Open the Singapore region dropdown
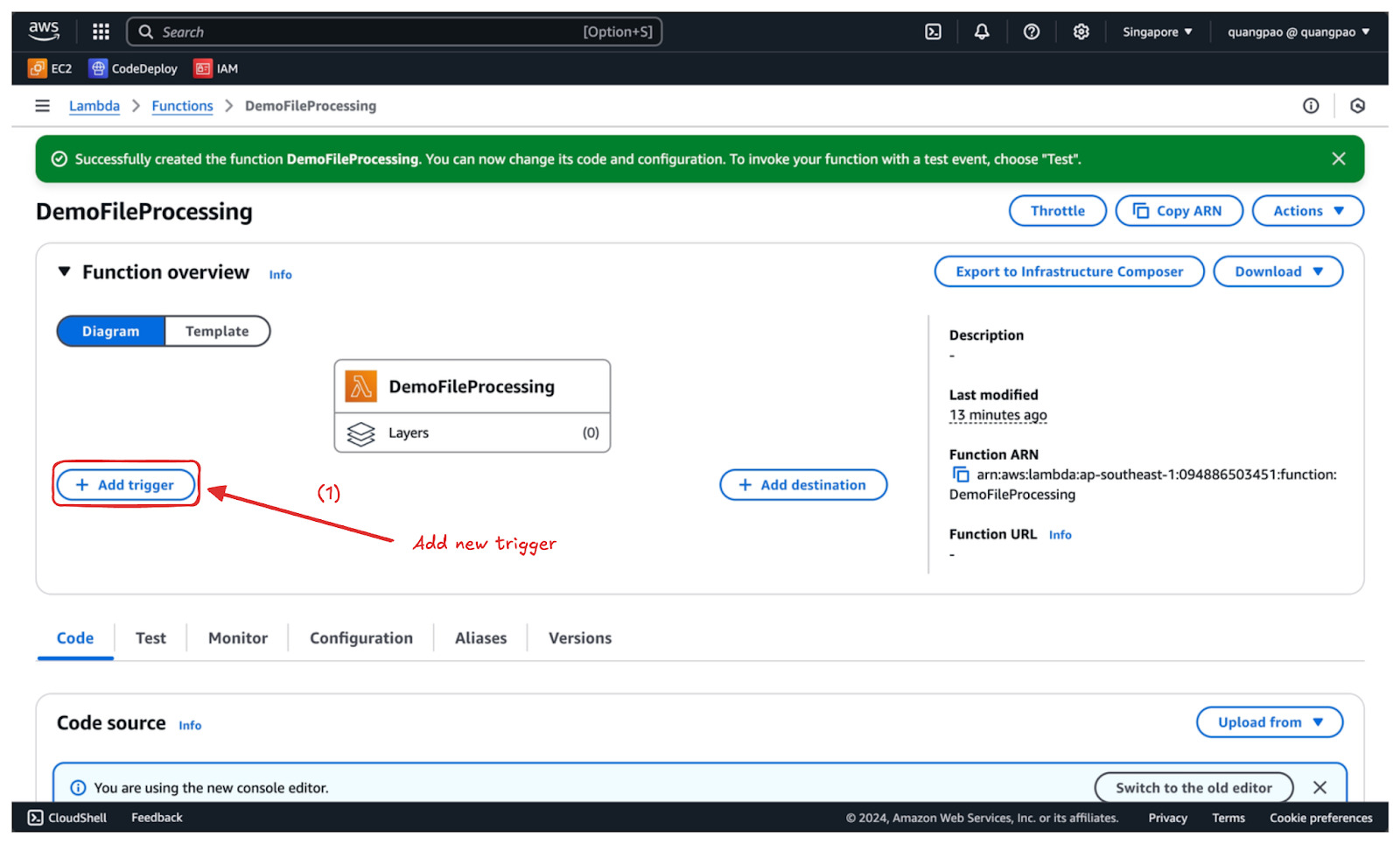The image size is (1400, 844). coord(1157,32)
